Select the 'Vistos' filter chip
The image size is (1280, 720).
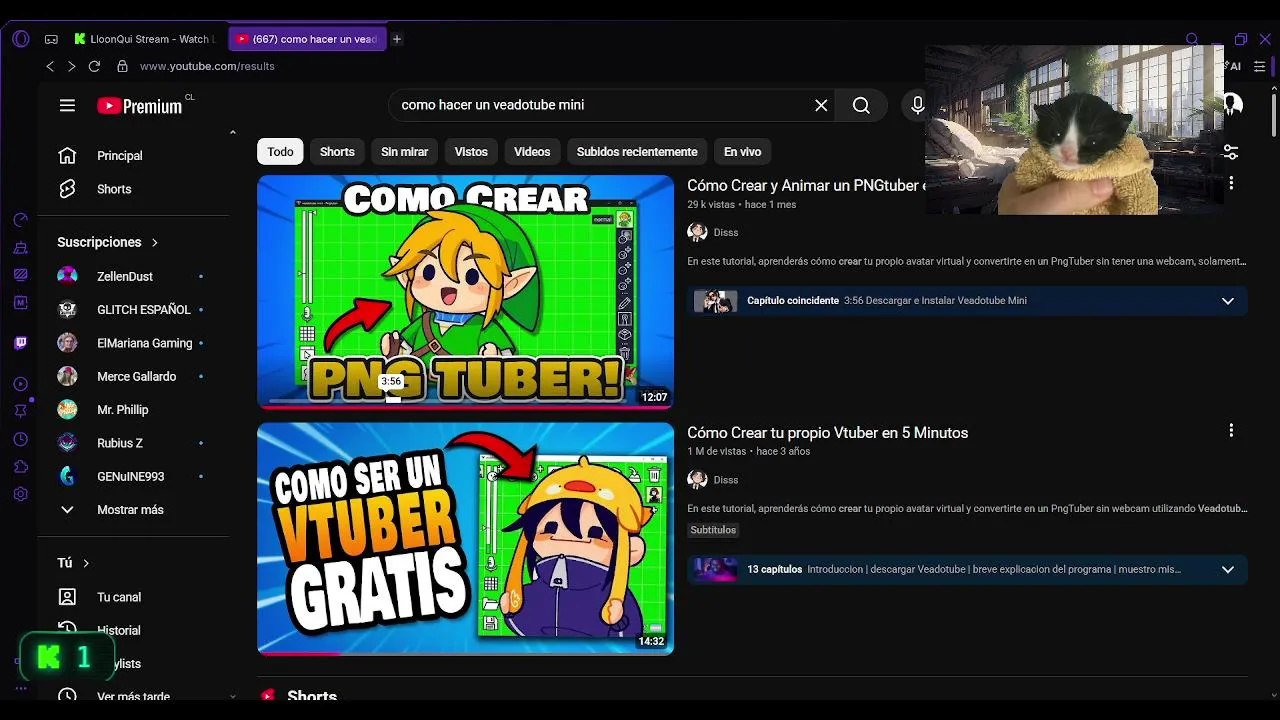[471, 152]
